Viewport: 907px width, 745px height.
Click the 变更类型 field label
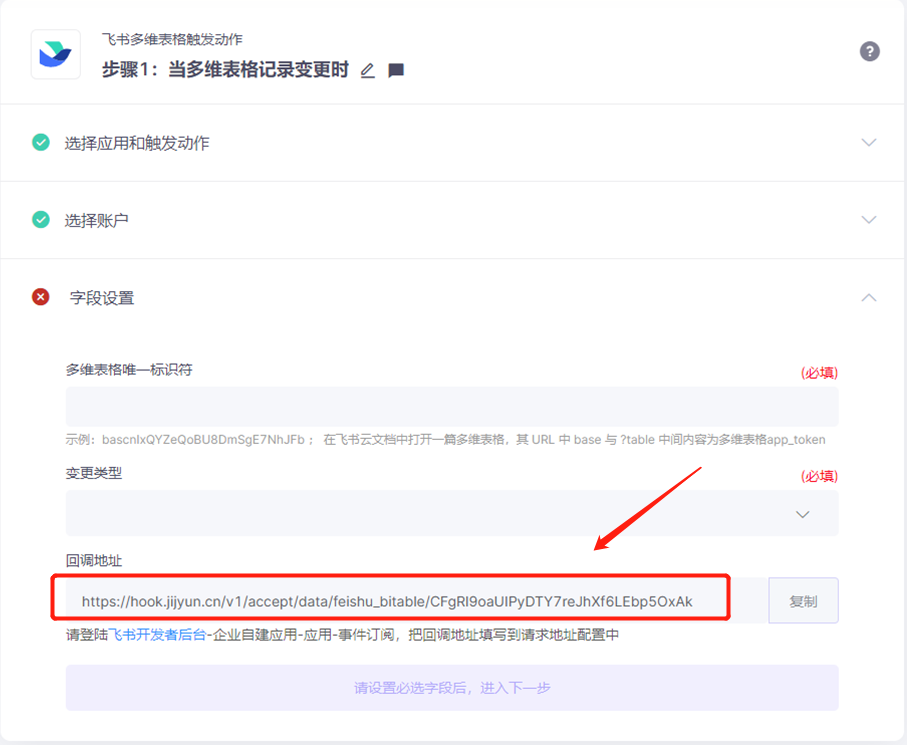94,473
